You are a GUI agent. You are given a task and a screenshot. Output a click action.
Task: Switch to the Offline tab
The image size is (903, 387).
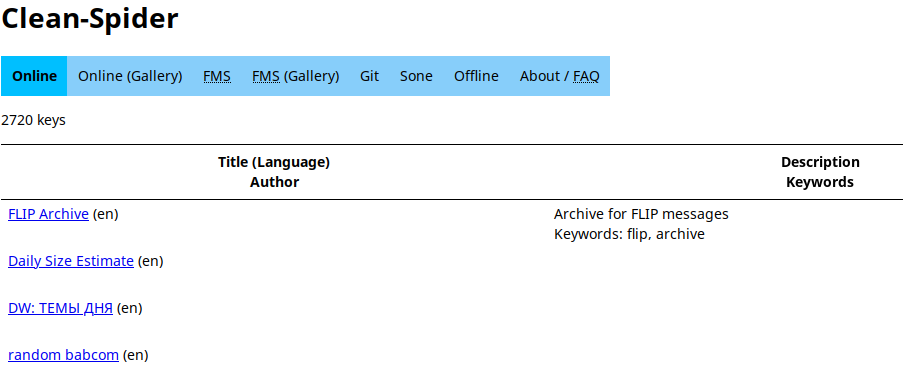[476, 76]
